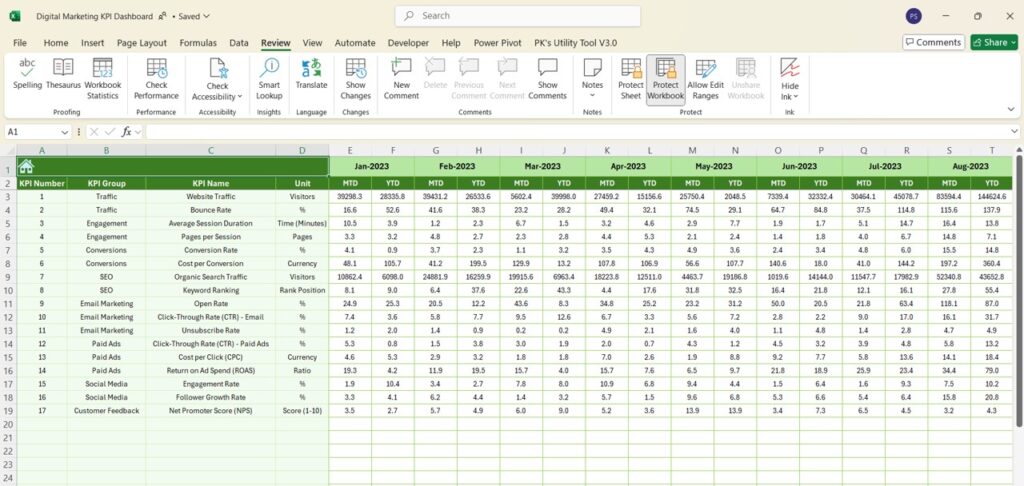Open Smart Lookup
The image size is (1024, 486).
tap(269, 78)
